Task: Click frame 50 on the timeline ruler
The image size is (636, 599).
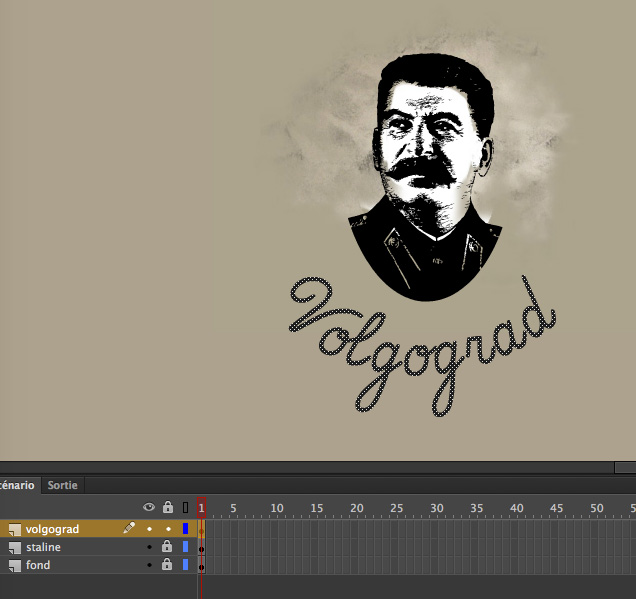Action: [x=596, y=508]
